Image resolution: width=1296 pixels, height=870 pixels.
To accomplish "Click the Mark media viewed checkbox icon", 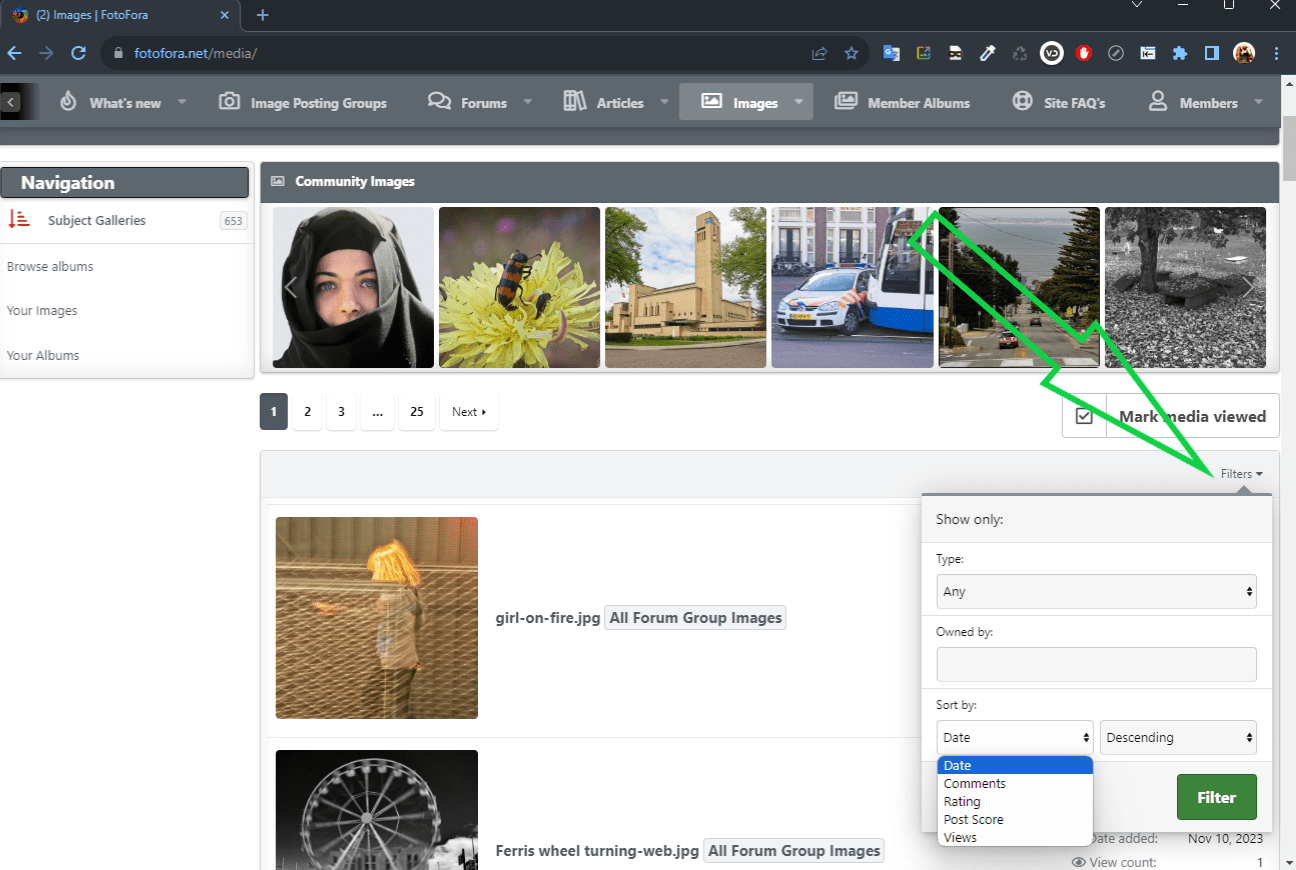I will coord(1084,416).
